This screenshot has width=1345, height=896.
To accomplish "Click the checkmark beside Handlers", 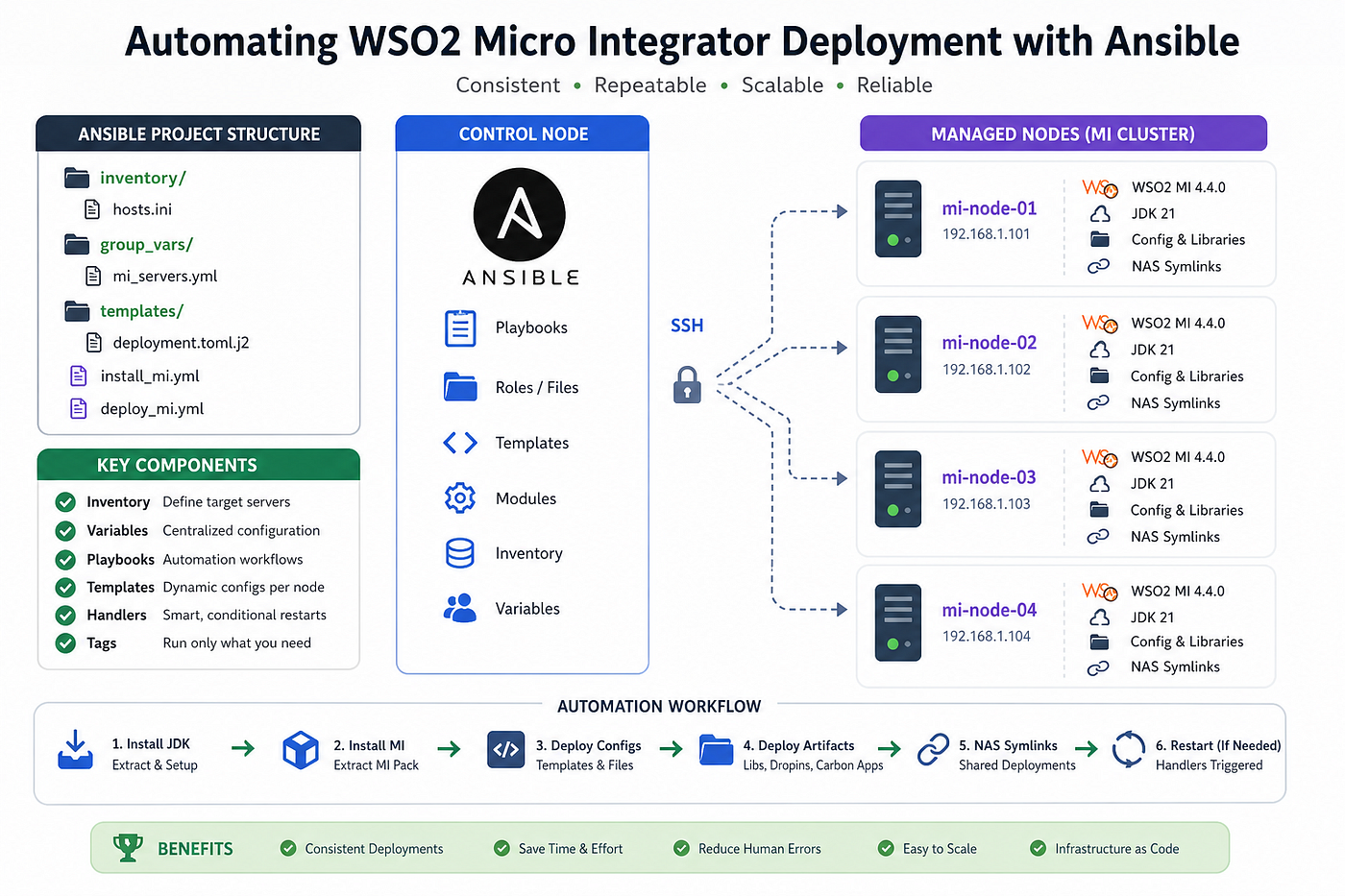I will coord(65,615).
